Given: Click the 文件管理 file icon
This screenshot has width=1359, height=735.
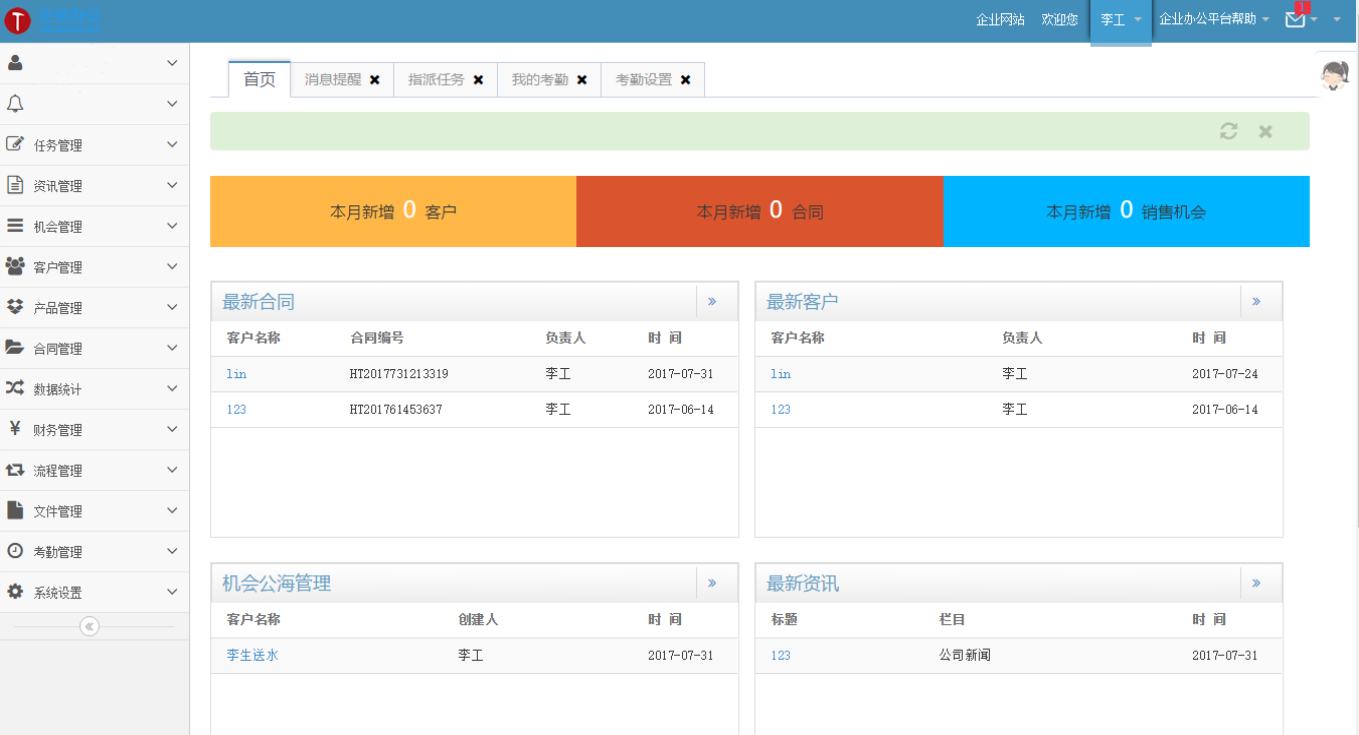Looking at the screenshot, I should pyautogui.click(x=15, y=510).
